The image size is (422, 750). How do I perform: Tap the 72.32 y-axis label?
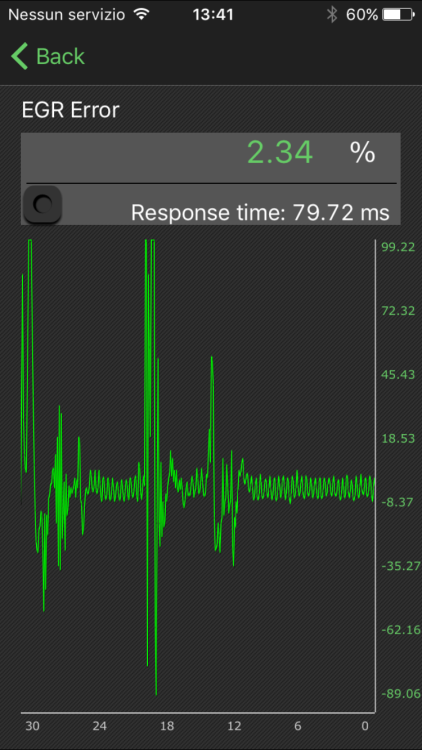(398, 311)
